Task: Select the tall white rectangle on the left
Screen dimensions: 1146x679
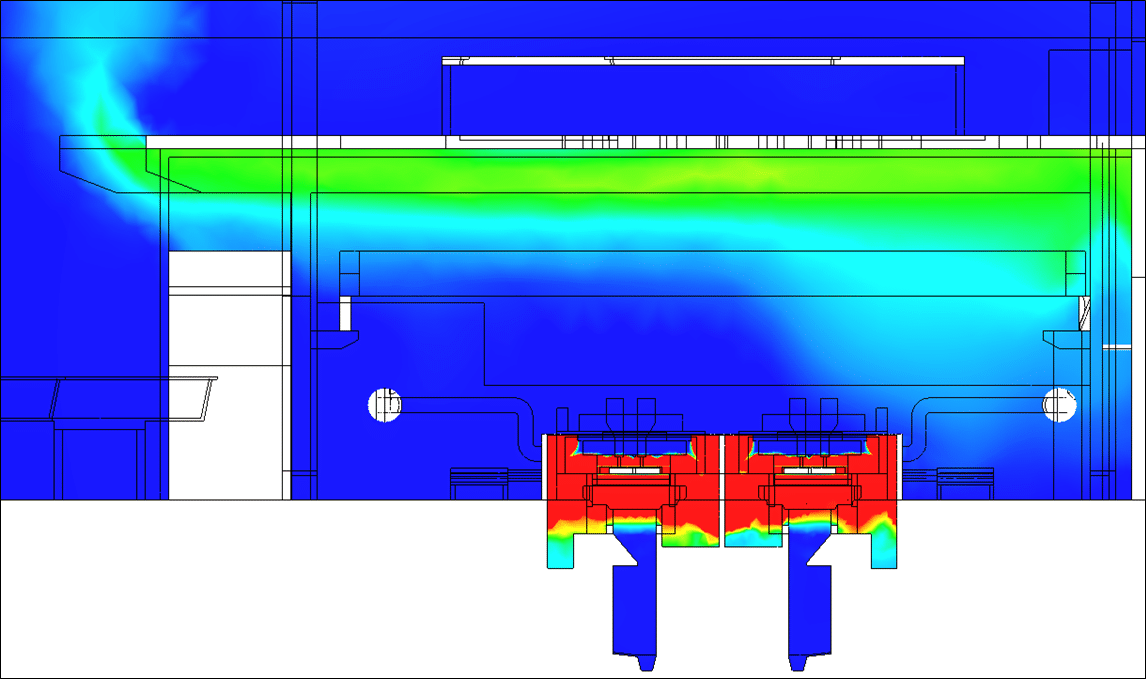Action: (x=229, y=375)
